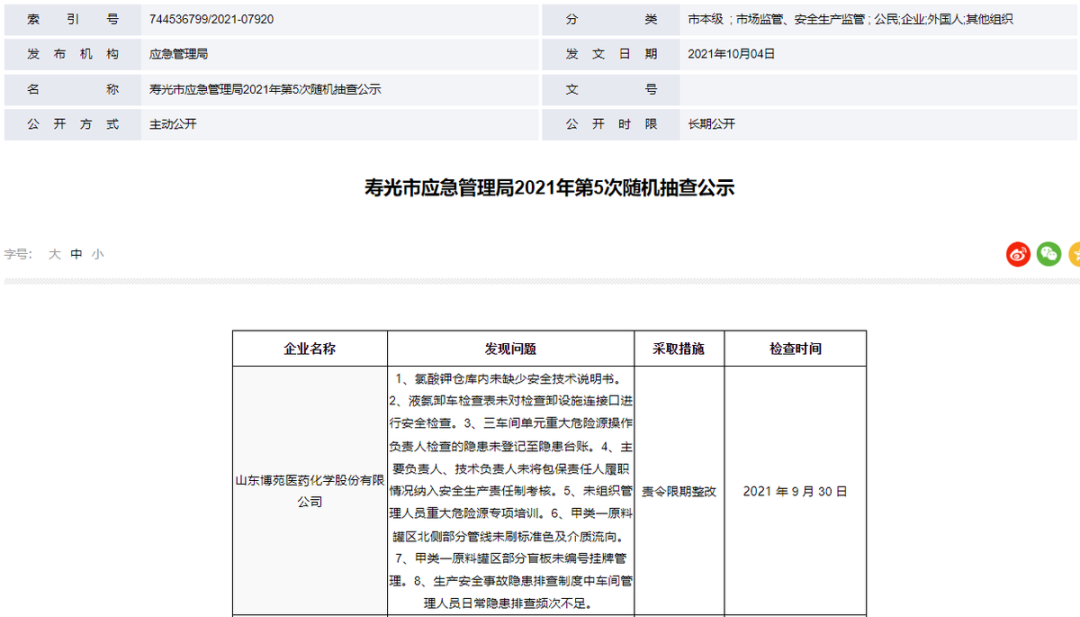Click the 发布机构 label

point(72,54)
